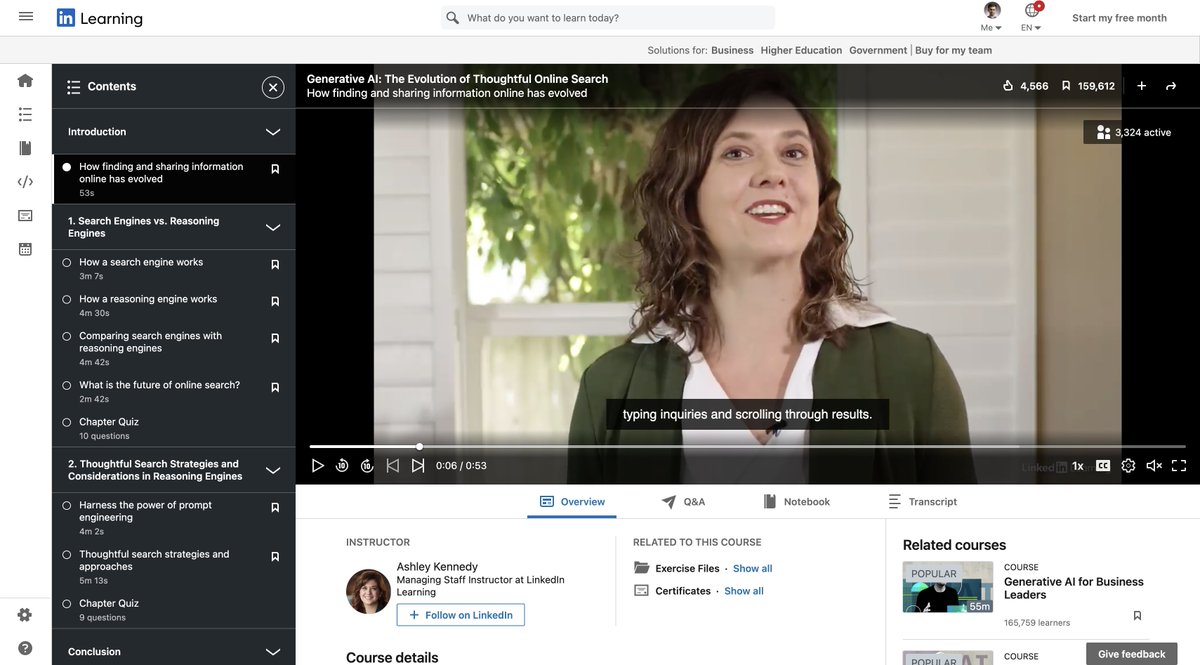This screenshot has height=665, width=1200.
Task: Collapse '1. Search Engines vs. Reasoning Engines' section
Action: (x=273, y=227)
